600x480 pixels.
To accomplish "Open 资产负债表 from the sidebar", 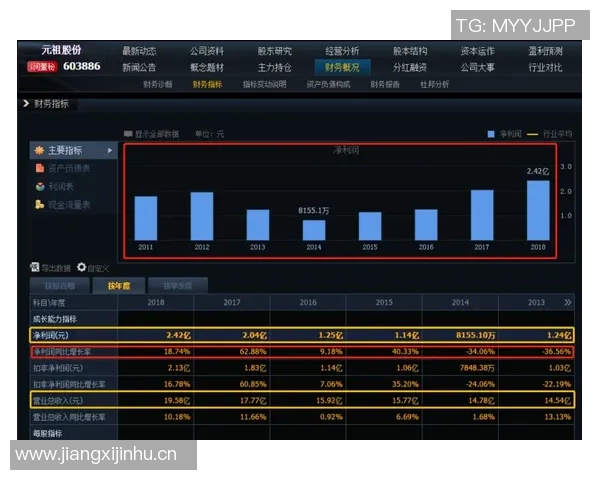I will [x=68, y=168].
